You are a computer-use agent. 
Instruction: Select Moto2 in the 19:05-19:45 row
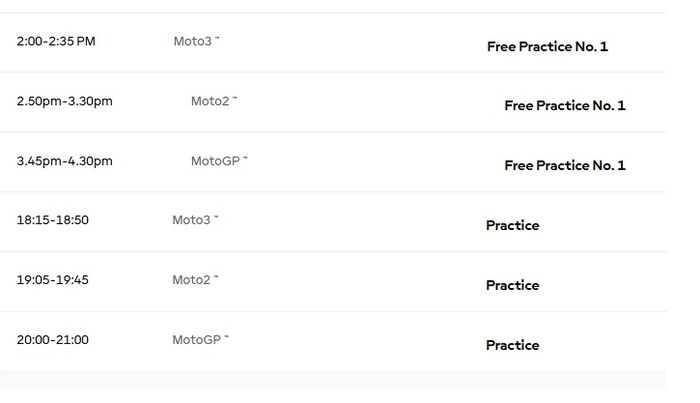[x=191, y=280]
